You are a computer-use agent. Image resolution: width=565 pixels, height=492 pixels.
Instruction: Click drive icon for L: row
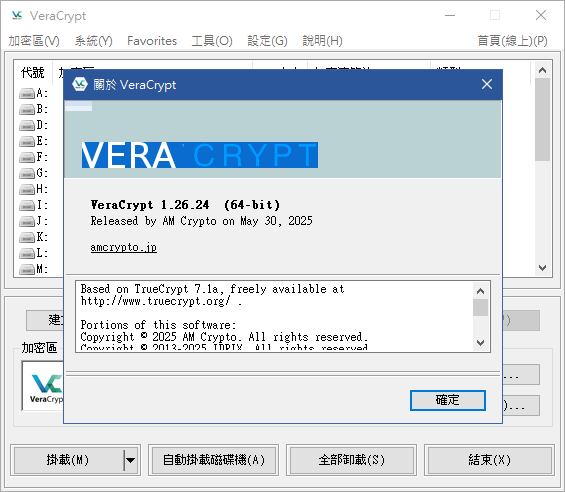[27, 253]
